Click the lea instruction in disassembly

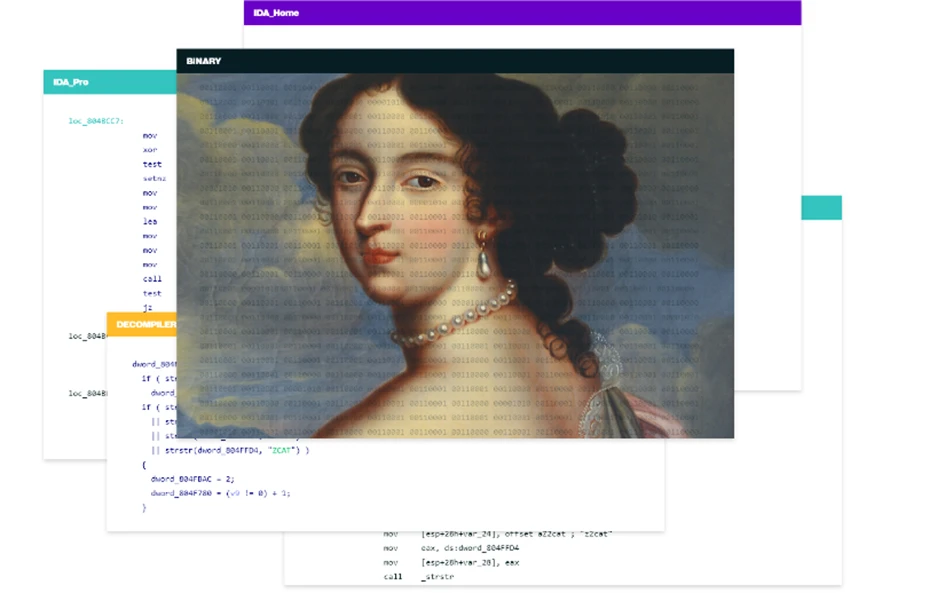coord(150,221)
